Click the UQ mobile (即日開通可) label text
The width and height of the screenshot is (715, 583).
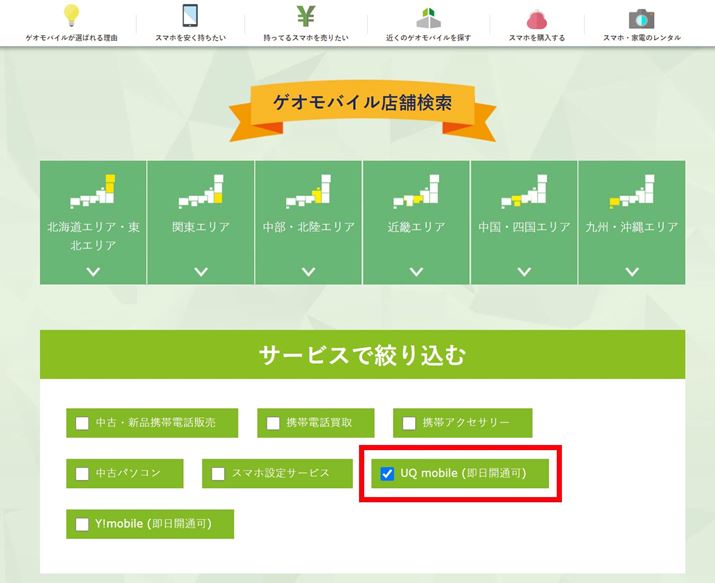point(463,473)
